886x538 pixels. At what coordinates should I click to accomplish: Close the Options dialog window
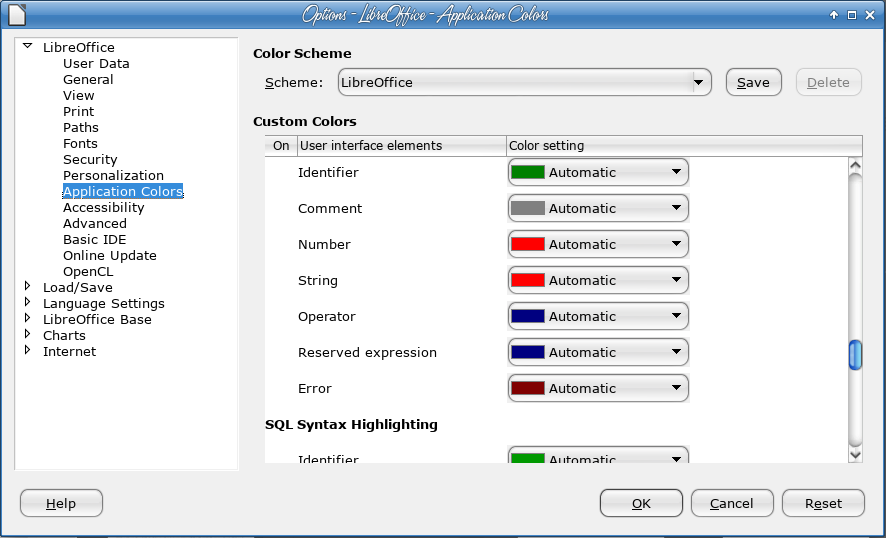[x=870, y=15]
